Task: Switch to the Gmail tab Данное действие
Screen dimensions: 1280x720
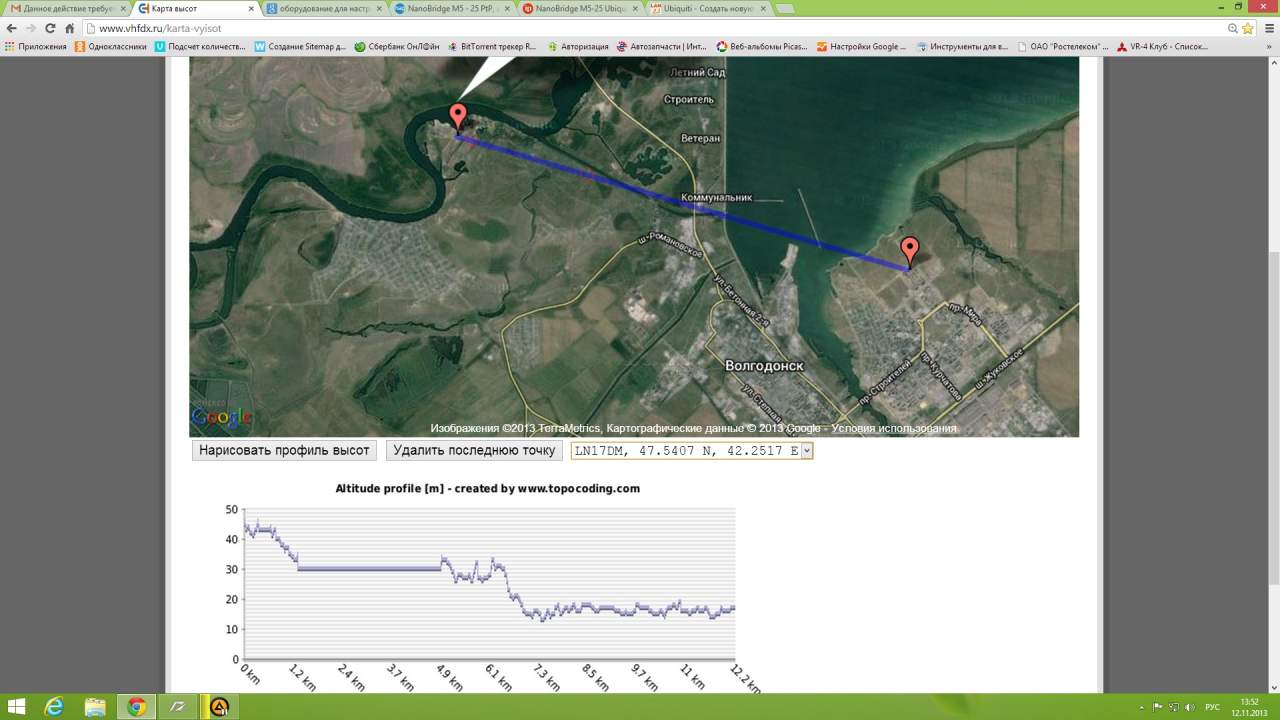Action: click(x=66, y=8)
